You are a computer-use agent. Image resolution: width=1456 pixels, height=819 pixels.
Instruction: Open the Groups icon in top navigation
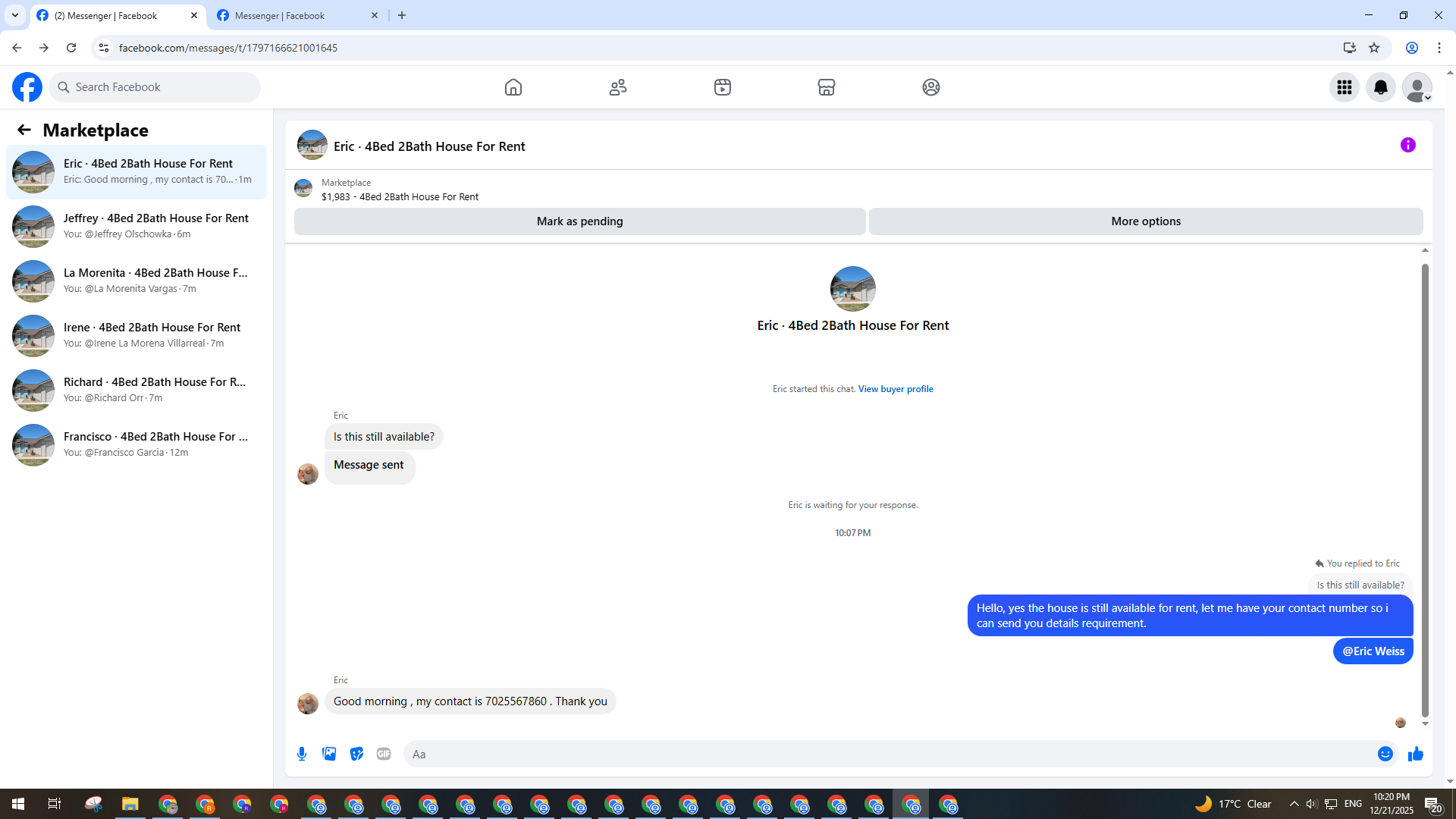(x=931, y=87)
